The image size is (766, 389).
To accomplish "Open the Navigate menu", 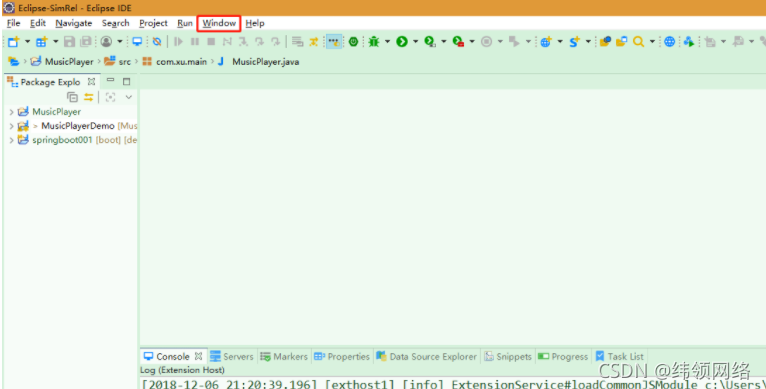I will tap(74, 23).
